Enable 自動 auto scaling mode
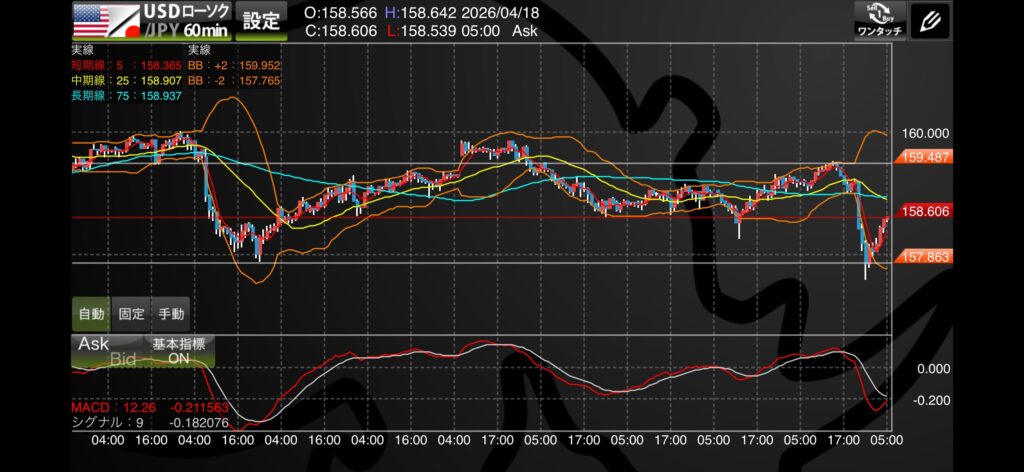Image resolution: width=1024 pixels, height=472 pixels. [91, 313]
